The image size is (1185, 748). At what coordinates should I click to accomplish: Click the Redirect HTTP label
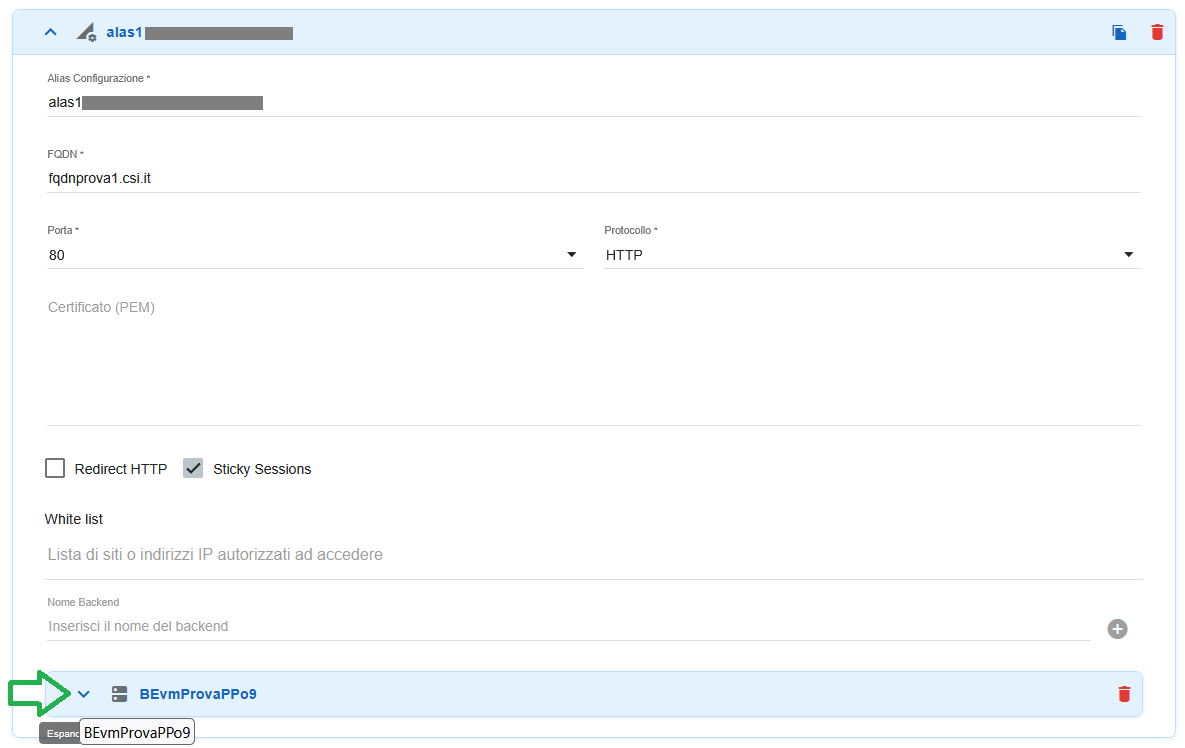(x=121, y=469)
